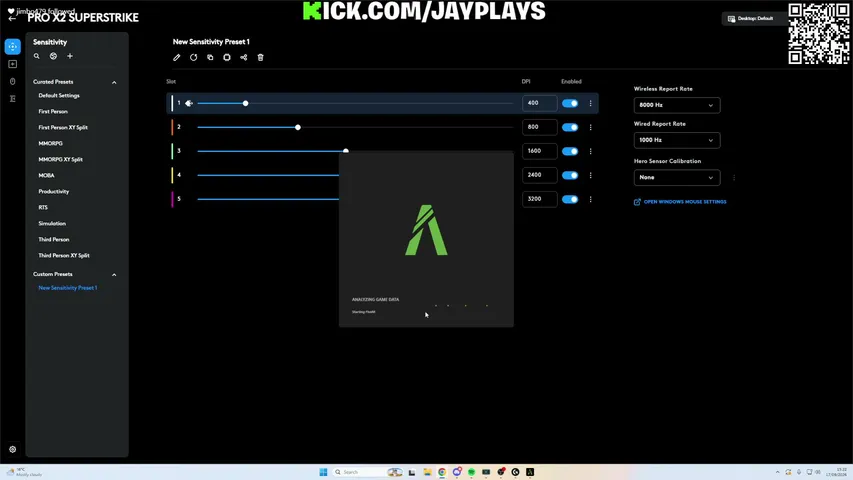Open more options for the 400 DPI slot
Image resolution: width=853 pixels, height=480 pixels.
[x=590, y=103]
